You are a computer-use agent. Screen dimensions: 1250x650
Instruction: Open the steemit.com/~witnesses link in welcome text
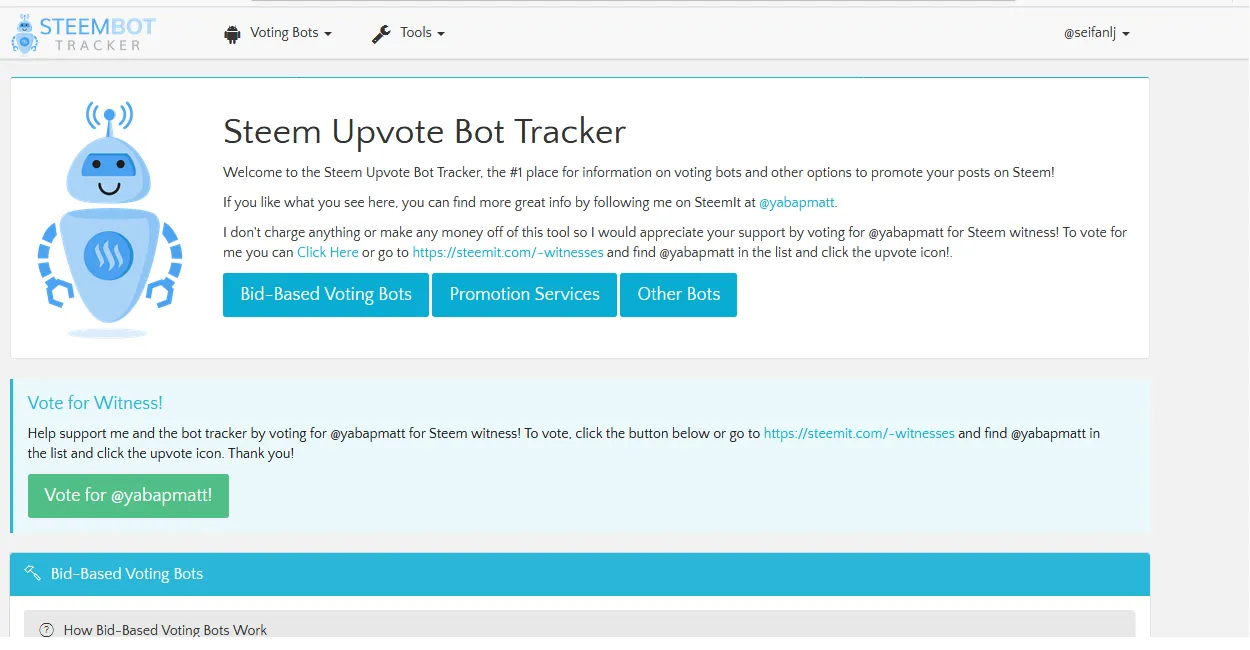pyautogui.click(x=508, y=252)
